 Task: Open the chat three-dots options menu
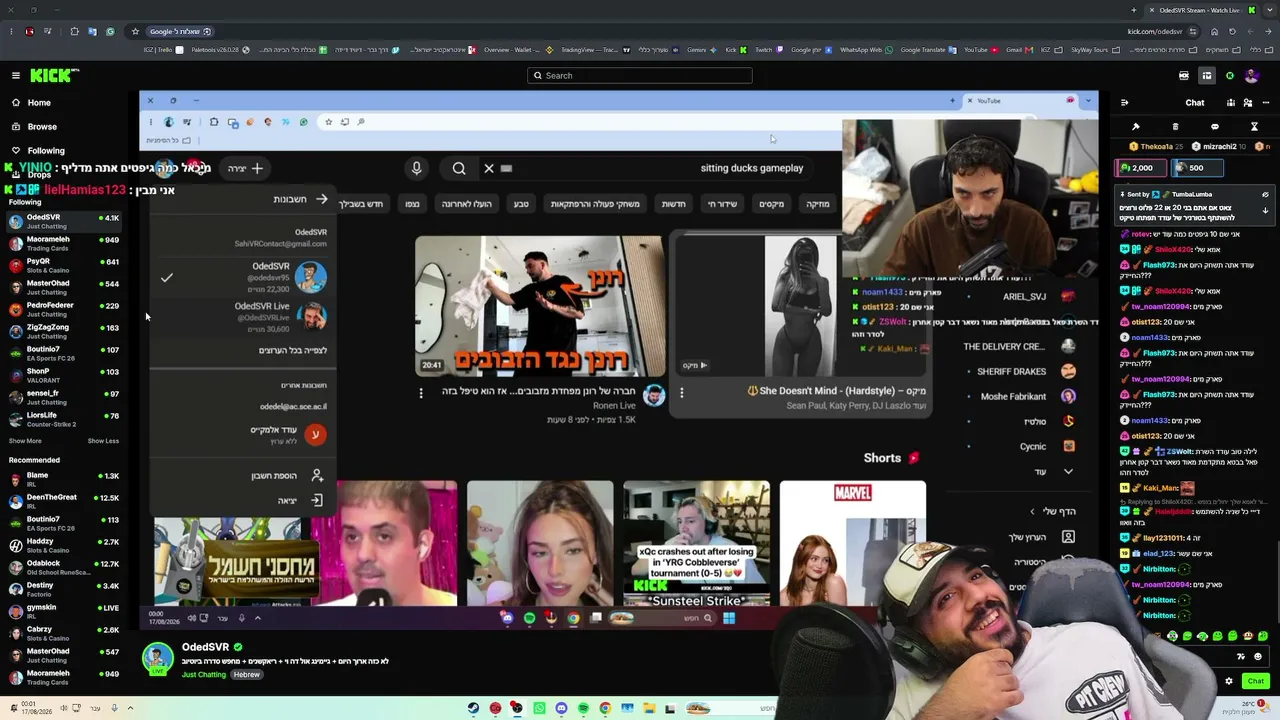point(1265,102)
